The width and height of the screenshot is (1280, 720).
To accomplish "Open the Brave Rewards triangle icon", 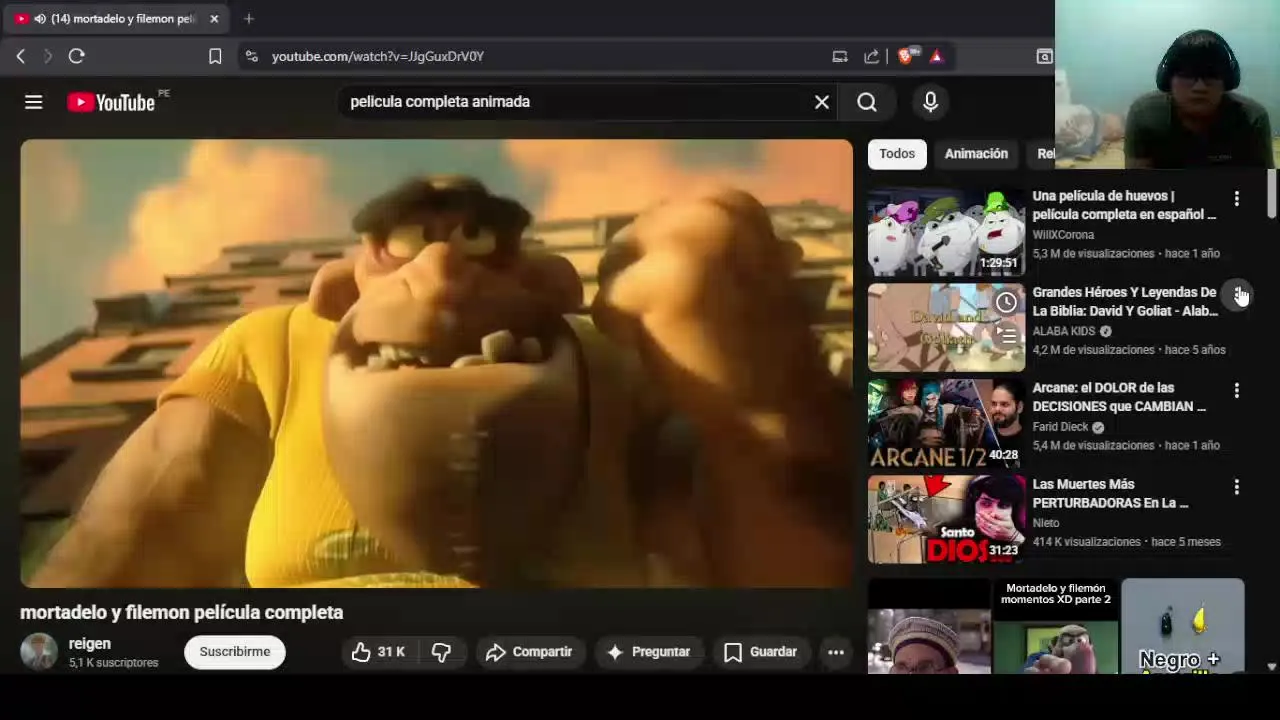I will (936, 57).
